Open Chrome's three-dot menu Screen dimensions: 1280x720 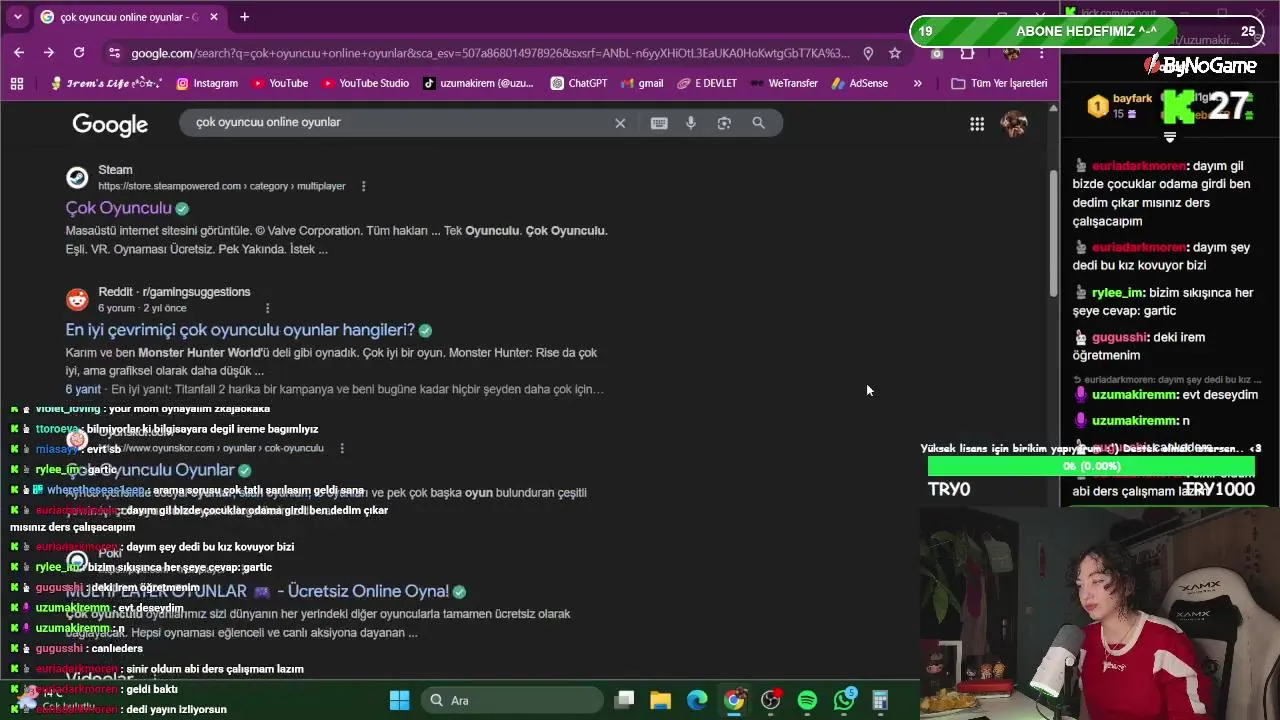(1042, 53)
